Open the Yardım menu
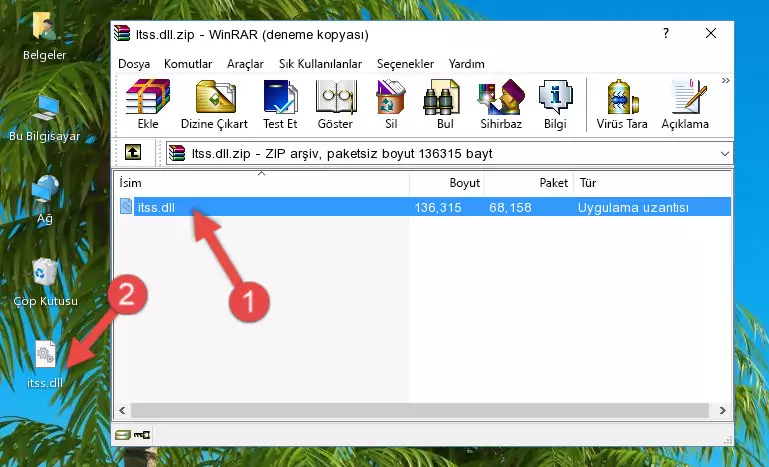The image size is (769, 467). (466, 64)
